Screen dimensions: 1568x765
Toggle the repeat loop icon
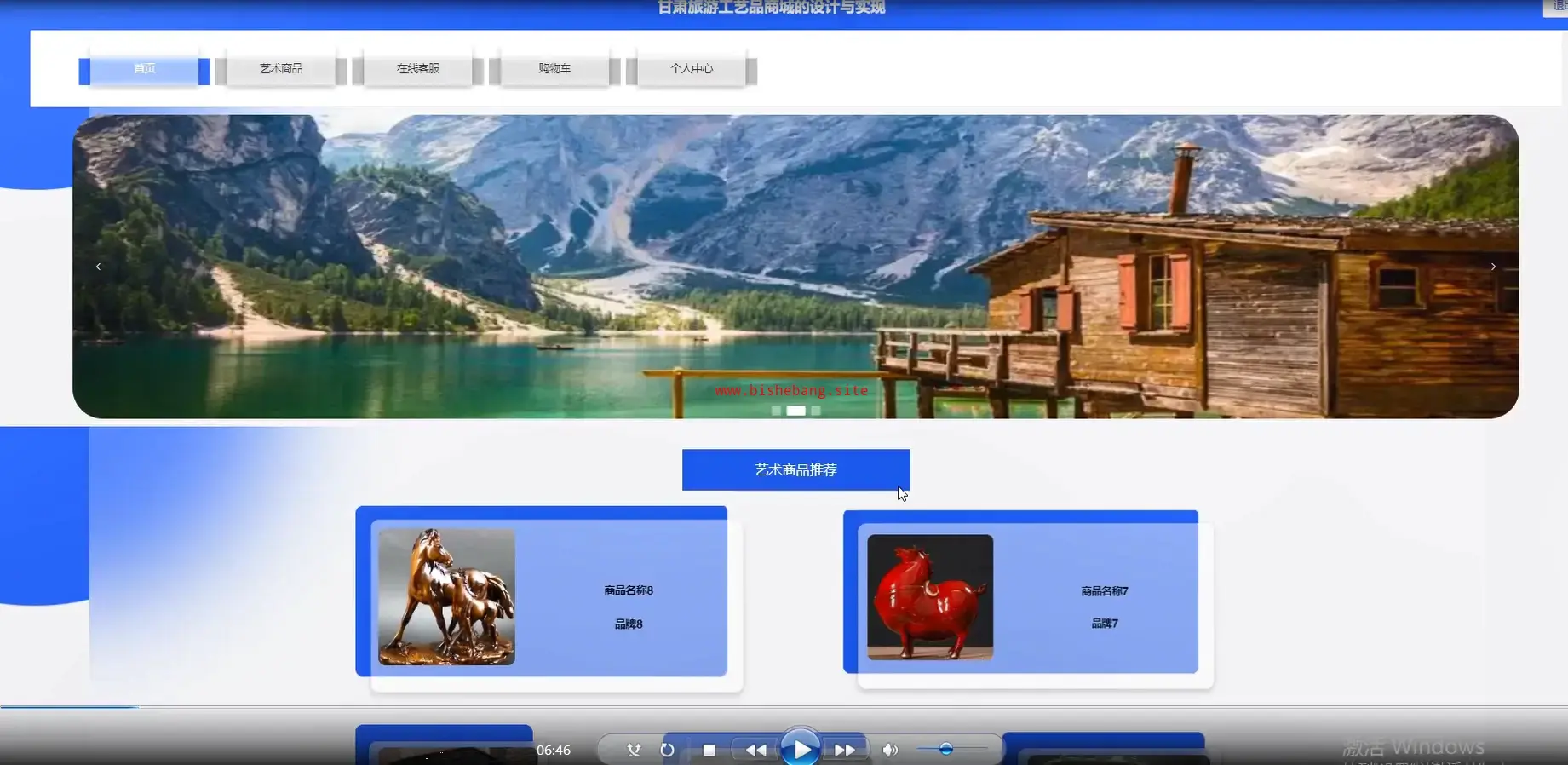pyautogui.click(x=667, y=750)
